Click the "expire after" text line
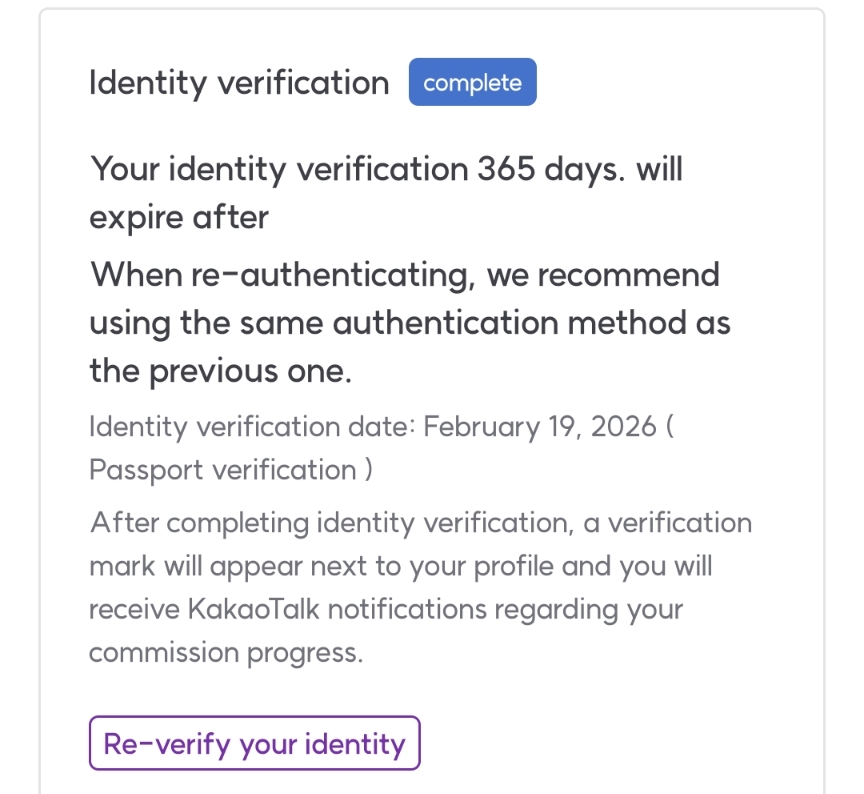The width and height of the screenshot is (864, 794). [x=179, y=217]
